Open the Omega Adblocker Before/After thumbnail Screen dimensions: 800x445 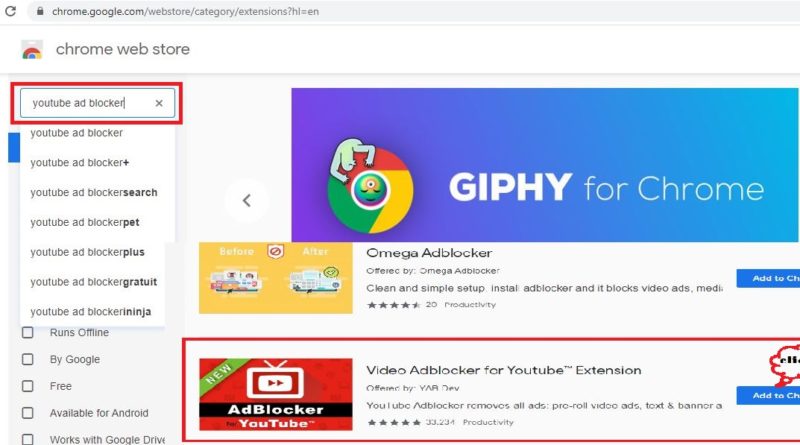(x=276, y=278)
